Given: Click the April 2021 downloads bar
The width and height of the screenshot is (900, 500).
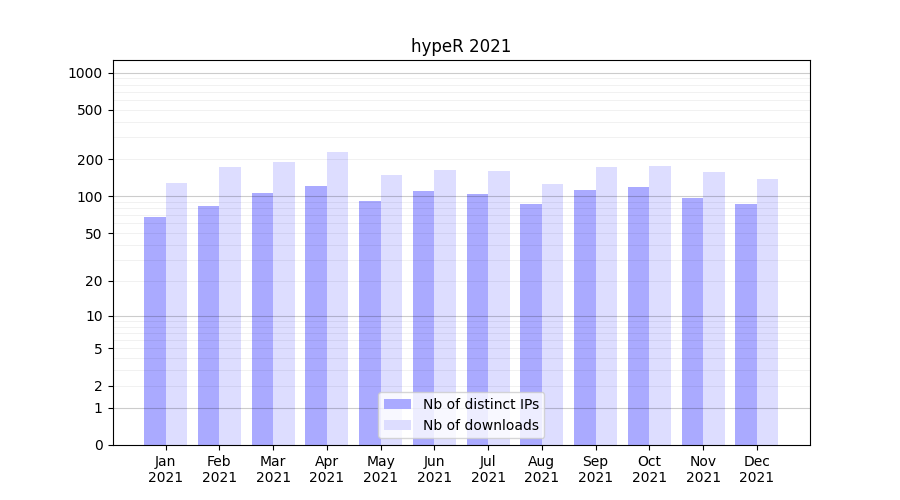Looking at the screenshot, I should [337, 298].
